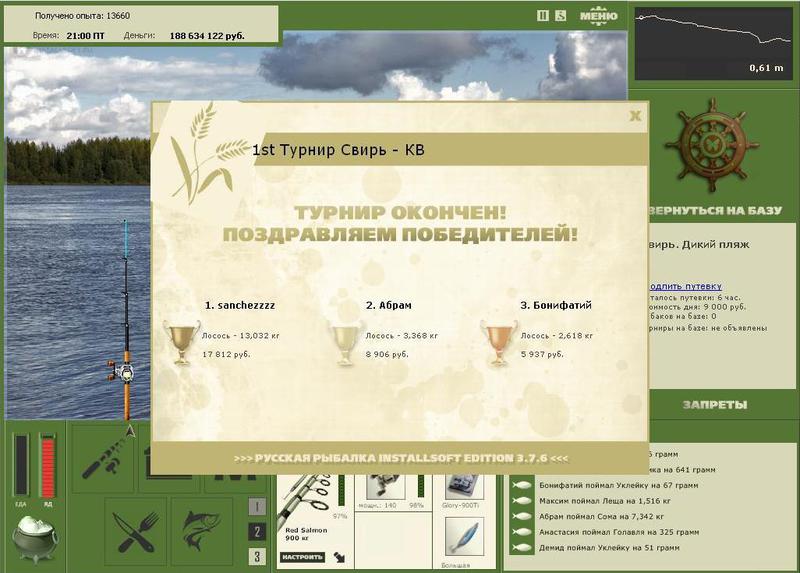Click the result Лосось - 3,368 кг
This screenshot has width=800, height=573.
[x=402, y=336]
